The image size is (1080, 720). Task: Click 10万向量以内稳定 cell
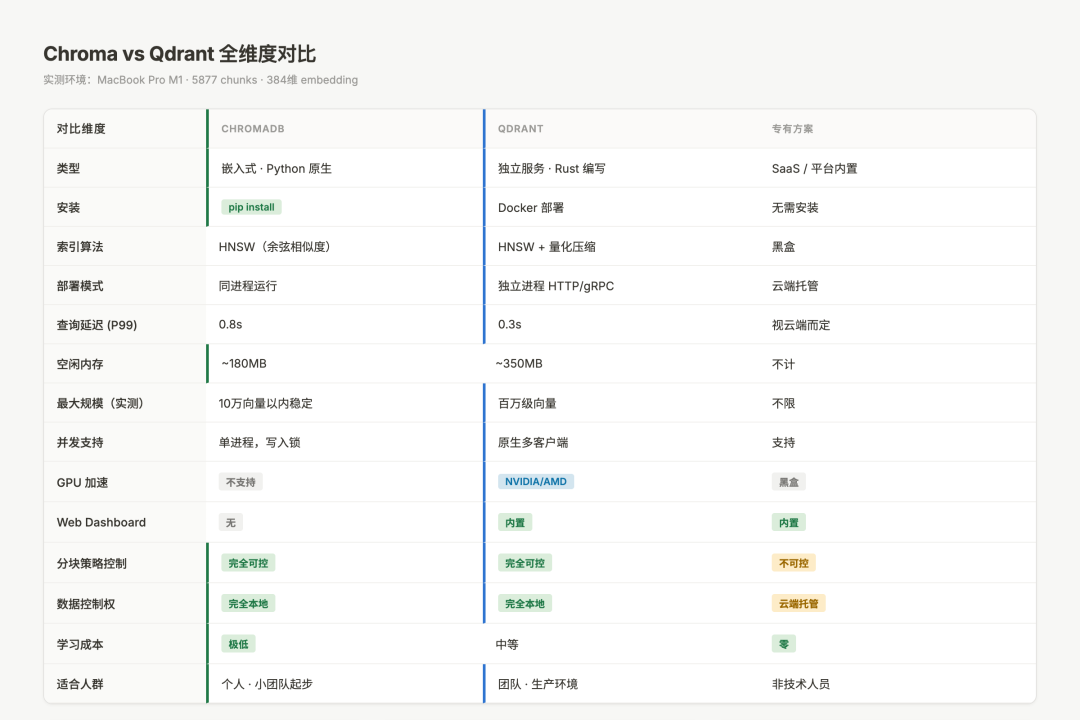(x=266, y=403)
